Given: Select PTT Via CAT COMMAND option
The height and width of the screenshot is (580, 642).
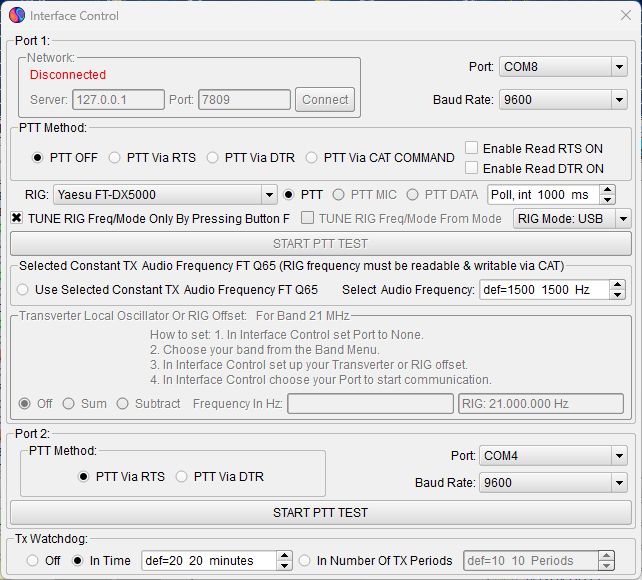Looking at the screenshot, I should click(x=312, y=157).
